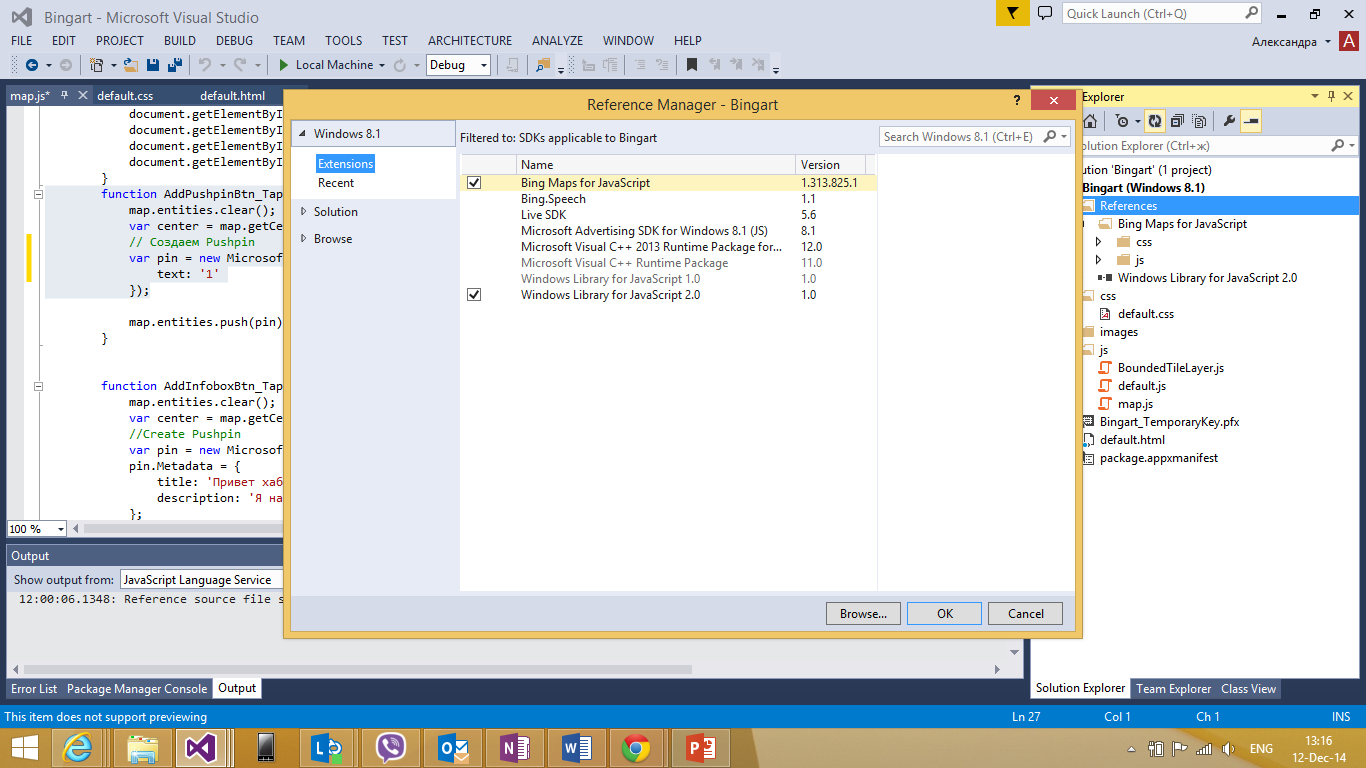The image size is (1366, 768).
Task: Click the Search Windows 8.1 input field
Action: click(962, 137)
